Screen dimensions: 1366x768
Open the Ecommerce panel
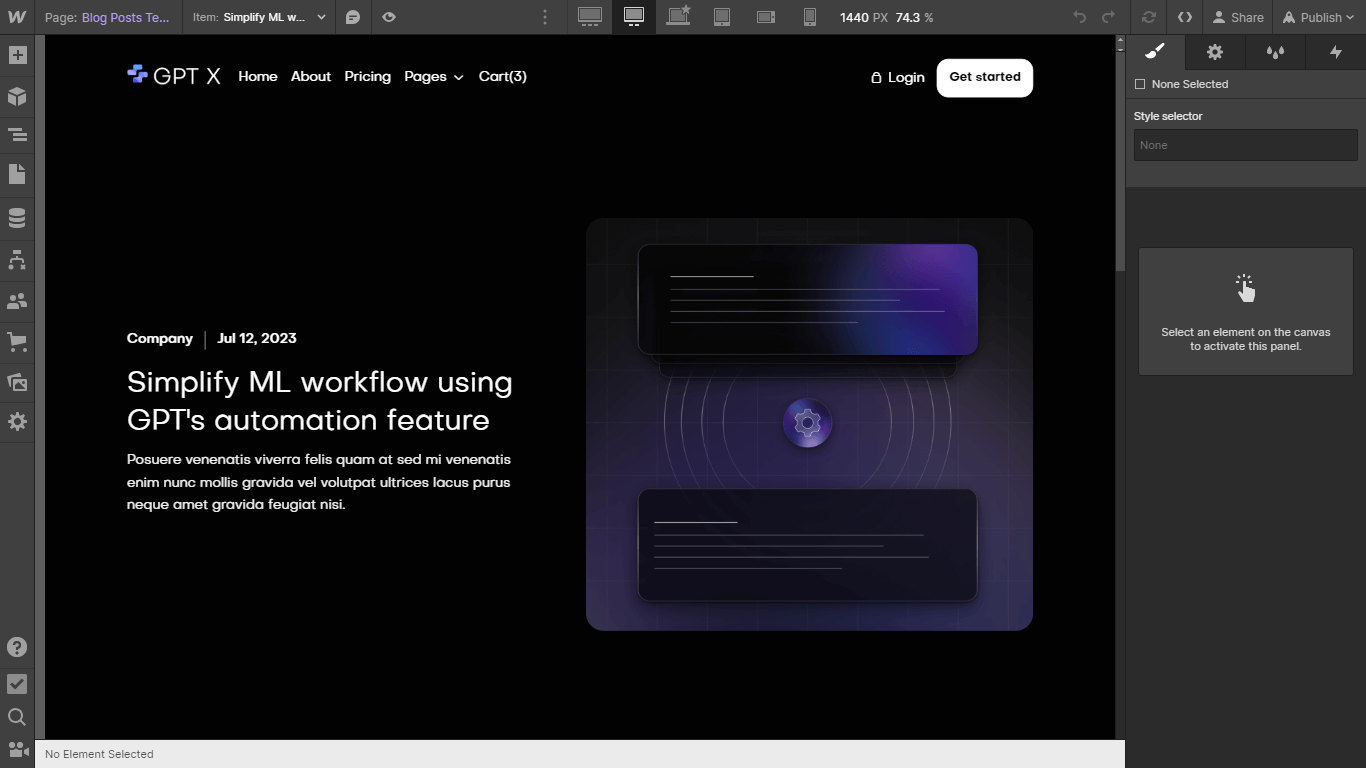17,341
